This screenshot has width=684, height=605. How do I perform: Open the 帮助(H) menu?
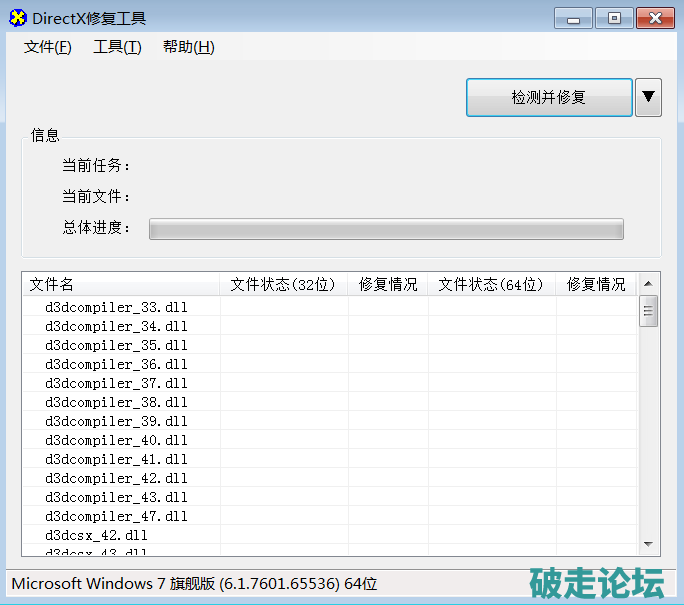click(x=188, y=47)
